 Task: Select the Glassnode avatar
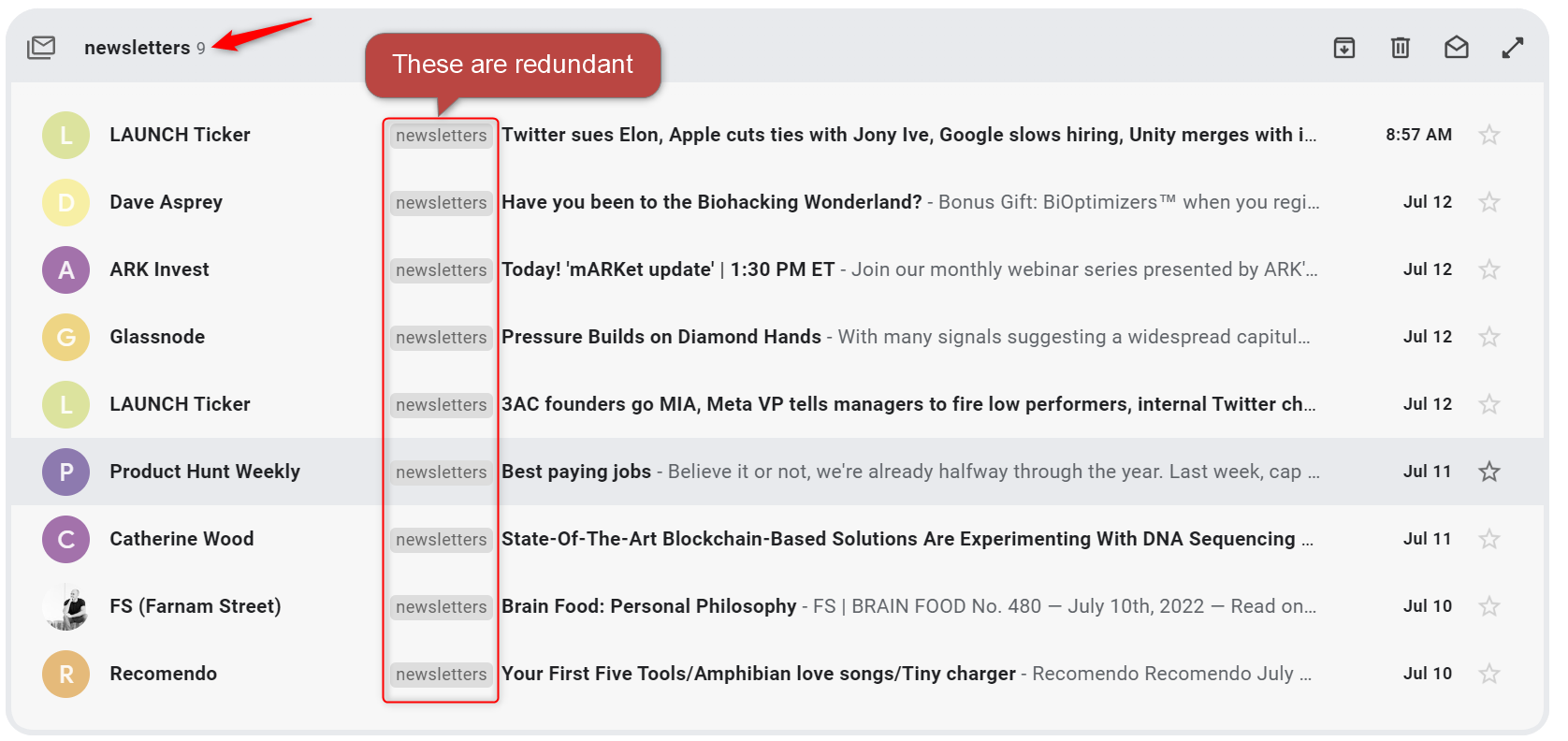tap(65, 337)
